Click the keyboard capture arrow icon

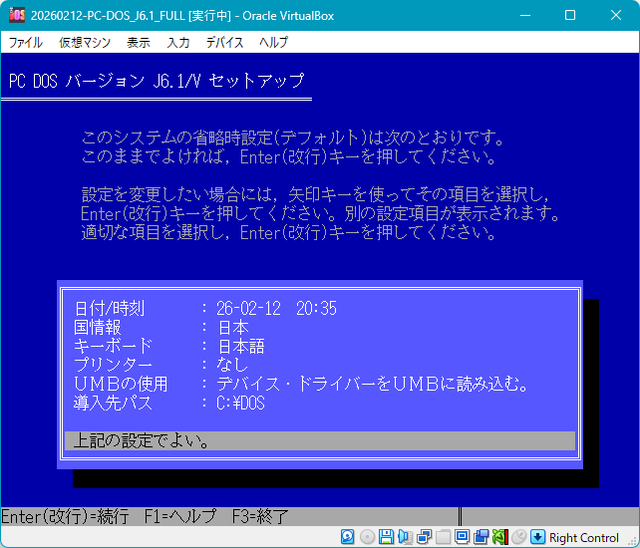[538, 537]
